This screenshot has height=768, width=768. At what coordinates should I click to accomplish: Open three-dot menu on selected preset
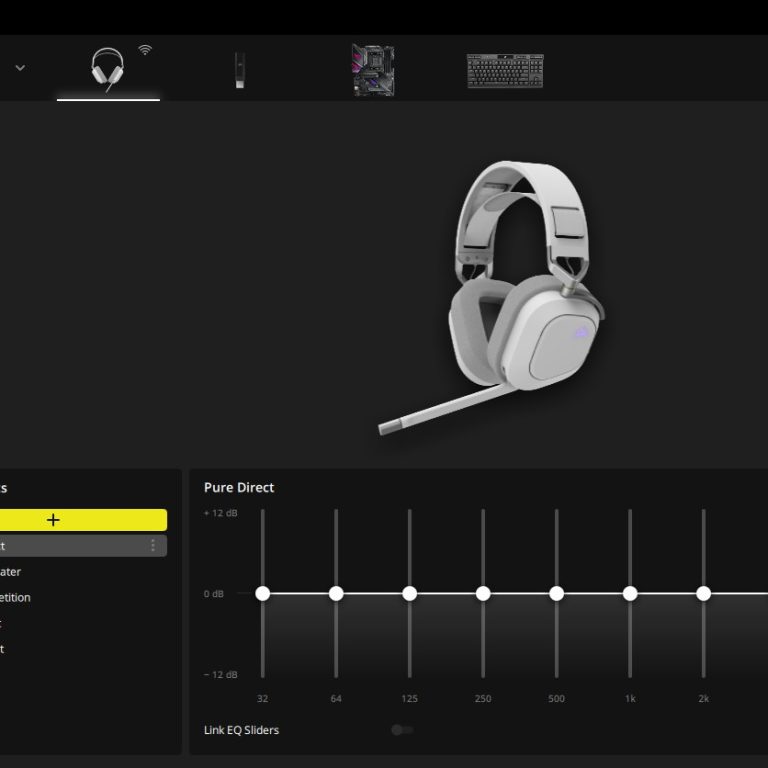pos(153,546)
